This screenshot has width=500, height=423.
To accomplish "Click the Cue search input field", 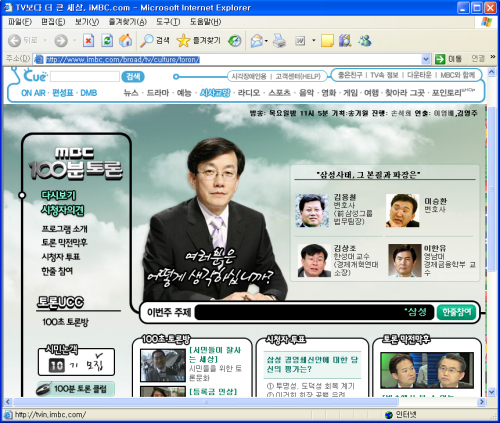I will tap(85, 77).
